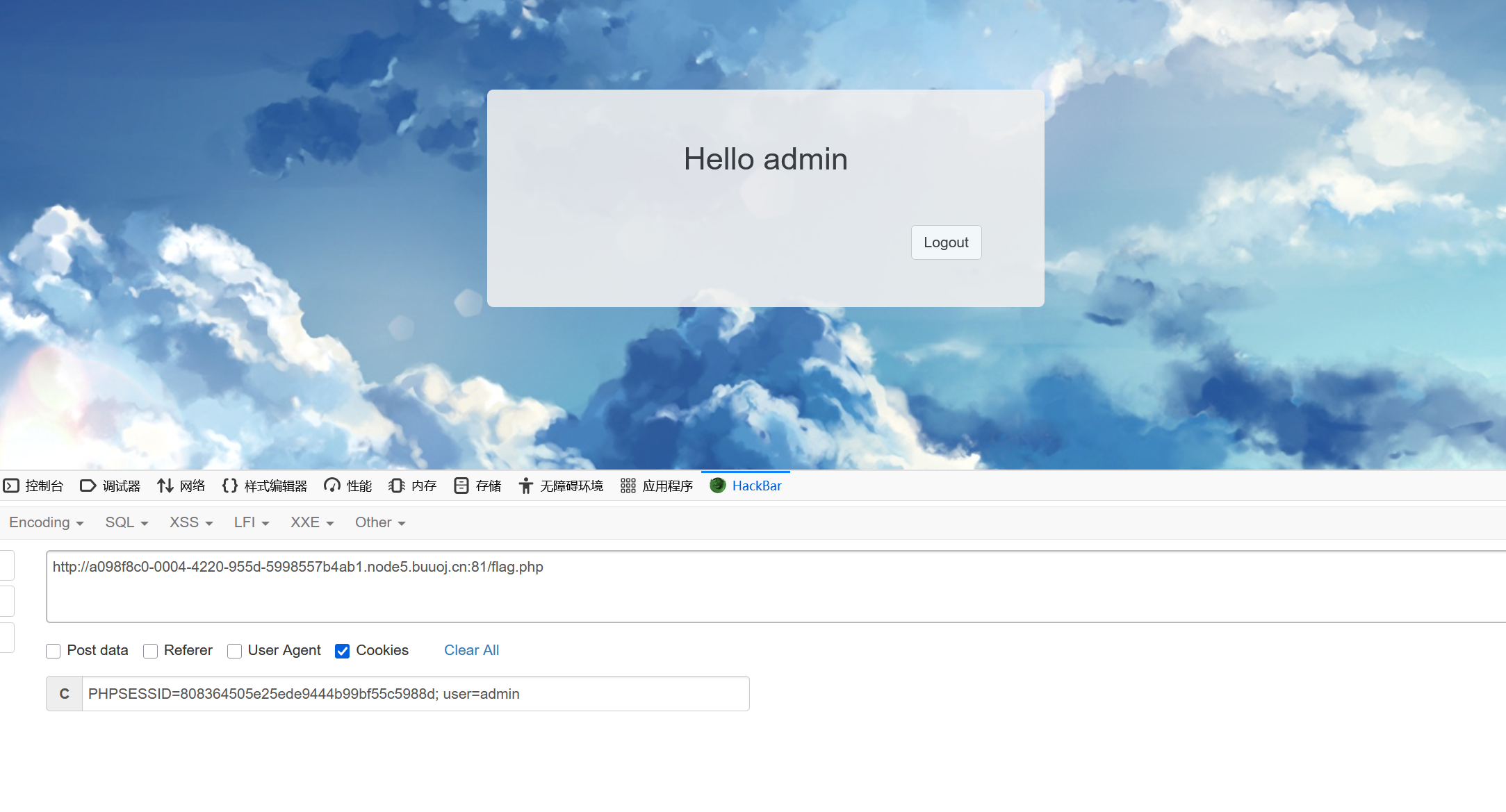This screenshot has height=812, width=1506.
Task: Click the Clear All link
Action: 471,650
